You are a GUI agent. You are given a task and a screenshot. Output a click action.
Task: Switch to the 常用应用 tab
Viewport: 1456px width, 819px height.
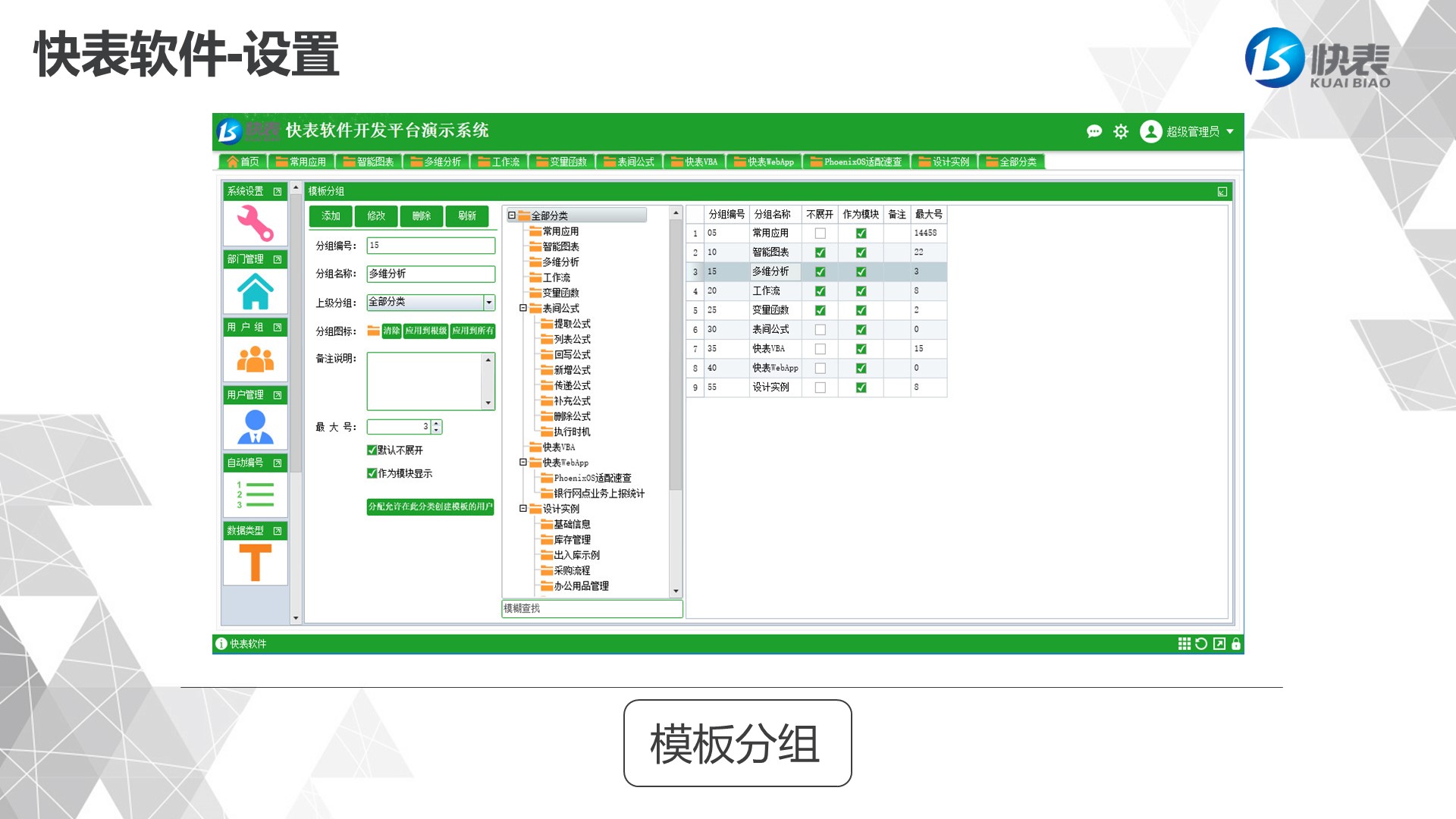point(300,162)
